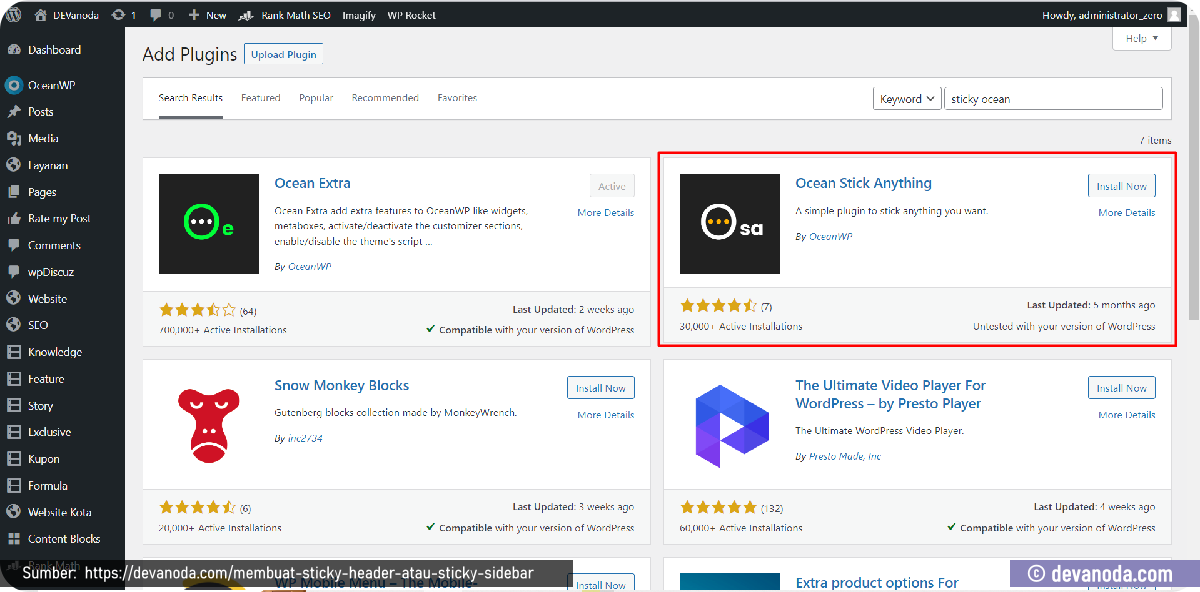Open the Snow Monkey Blocks title link

click(x=342, y=385)
